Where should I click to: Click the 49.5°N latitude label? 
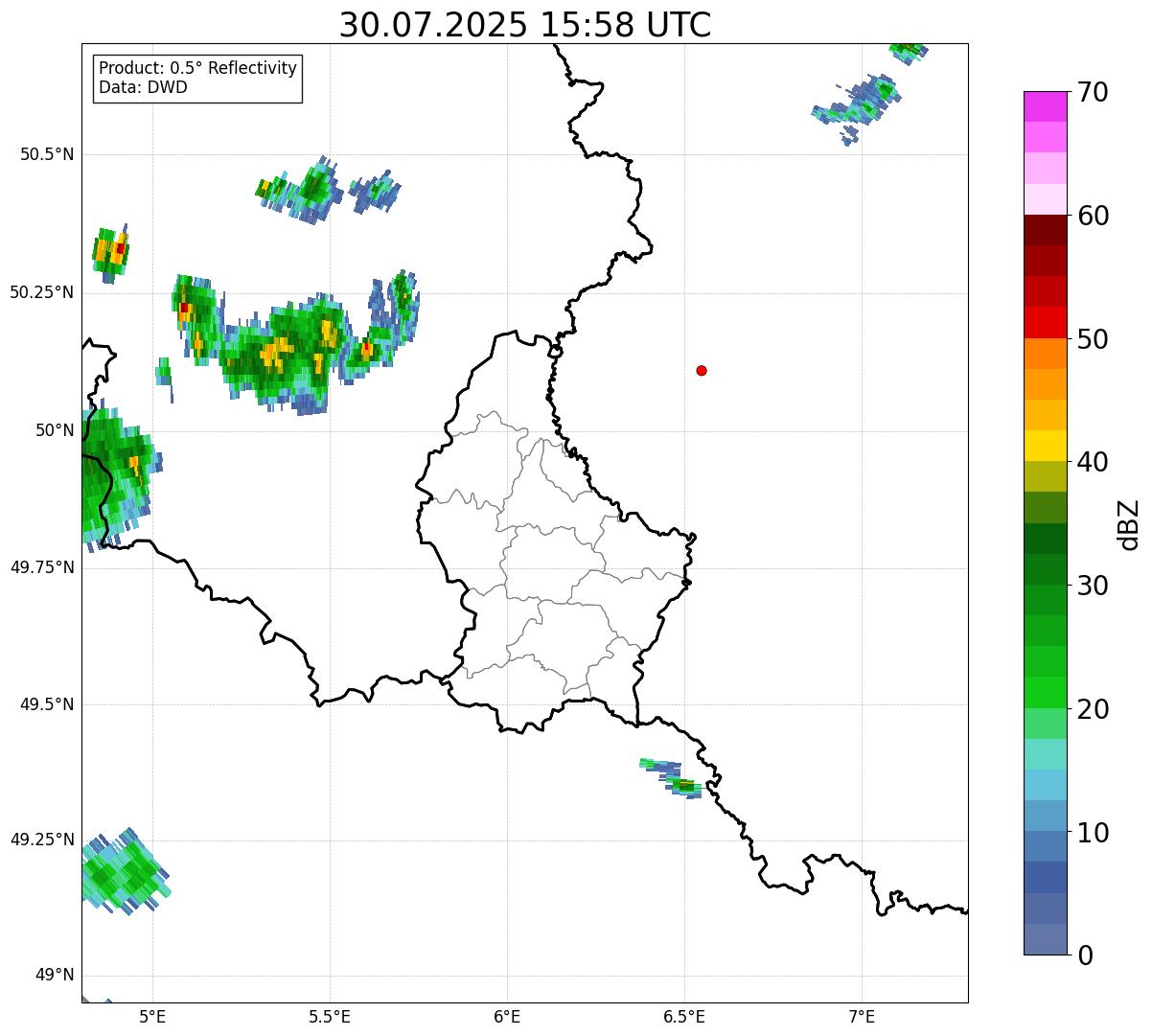(x=47, y=704)
